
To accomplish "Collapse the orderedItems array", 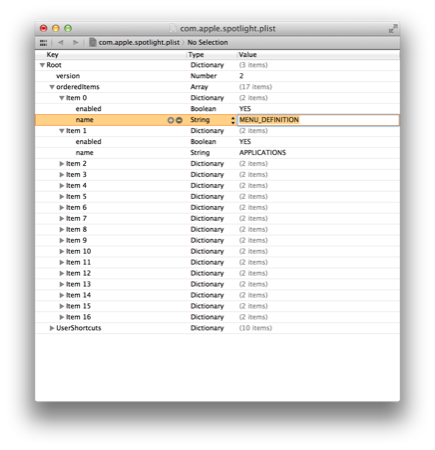I will (52, 87).
